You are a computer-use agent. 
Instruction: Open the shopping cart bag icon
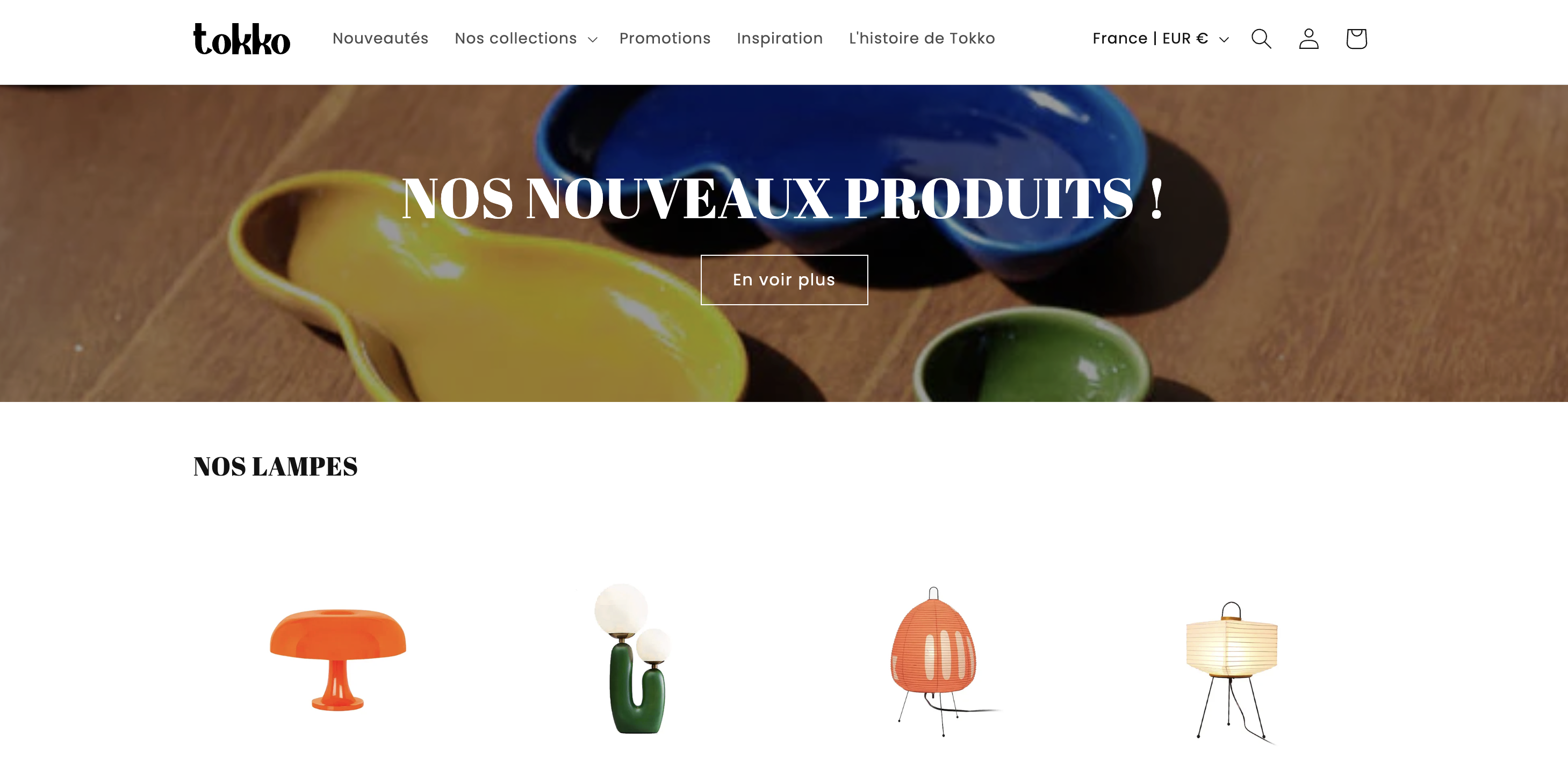[1356, 39]
